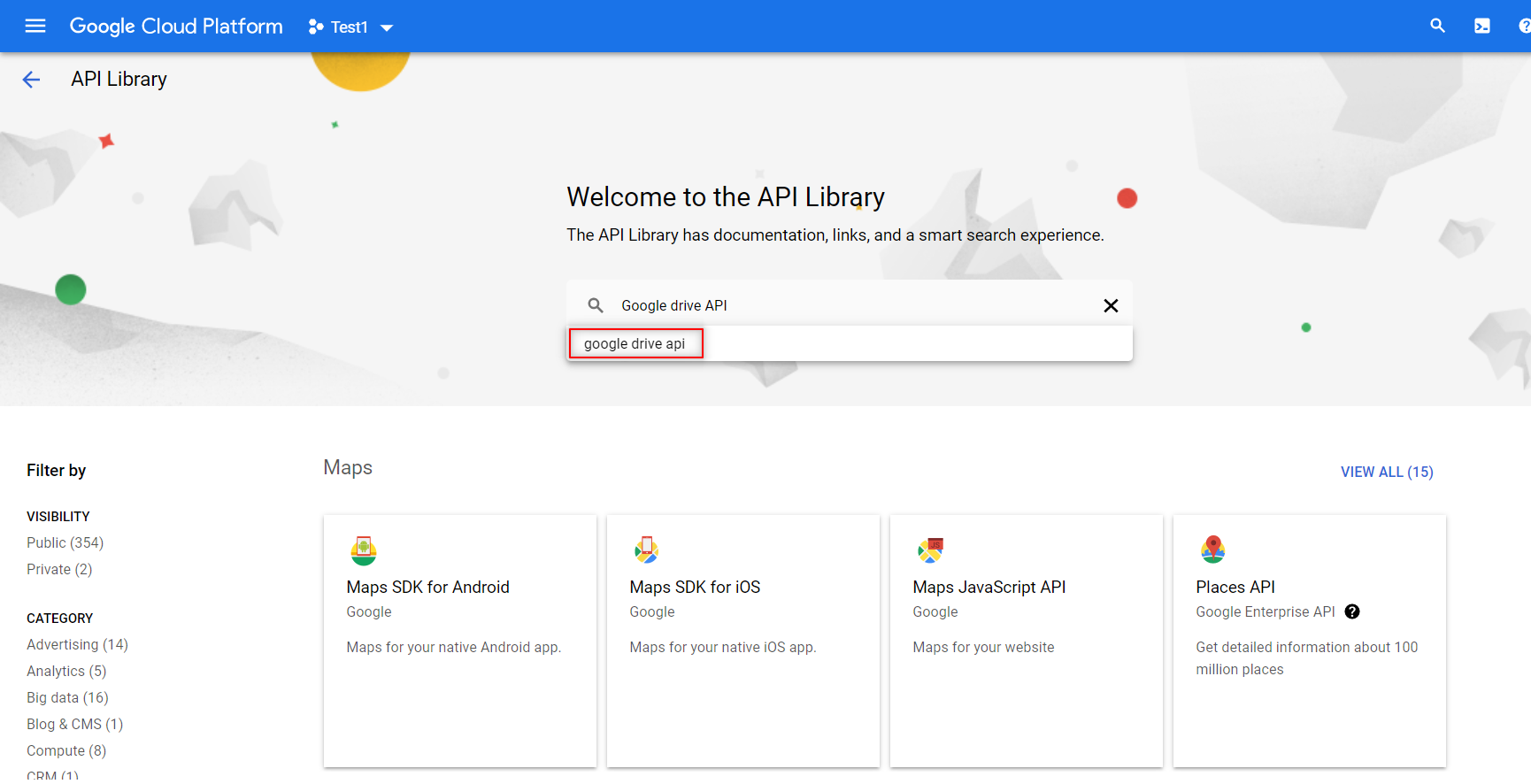Click the magnifier icon in API search box
Viewport: 1531px width, 784px height.
point(596,305)
